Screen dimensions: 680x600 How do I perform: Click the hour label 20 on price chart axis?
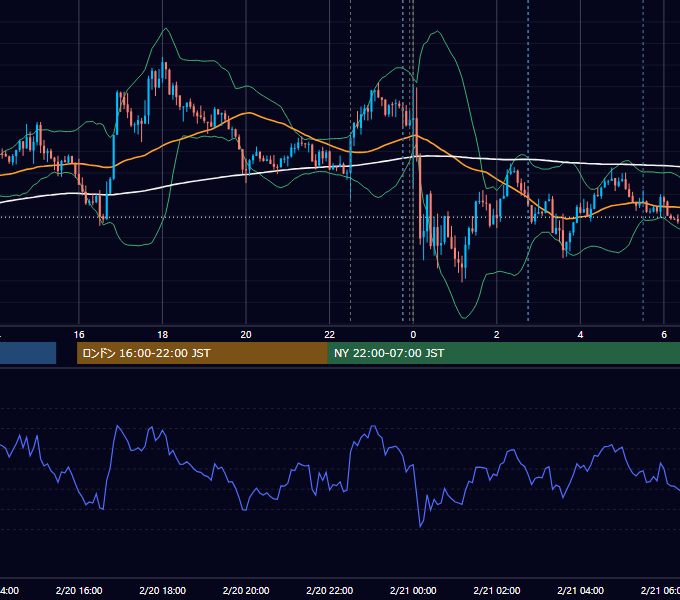pos(246,335)
